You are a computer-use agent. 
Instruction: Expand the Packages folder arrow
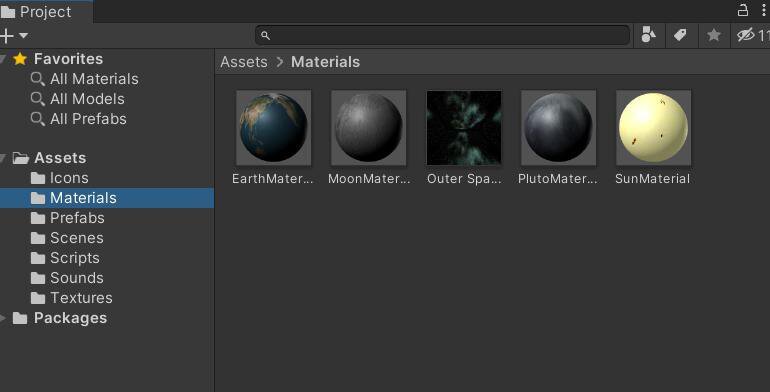(3, 318)
